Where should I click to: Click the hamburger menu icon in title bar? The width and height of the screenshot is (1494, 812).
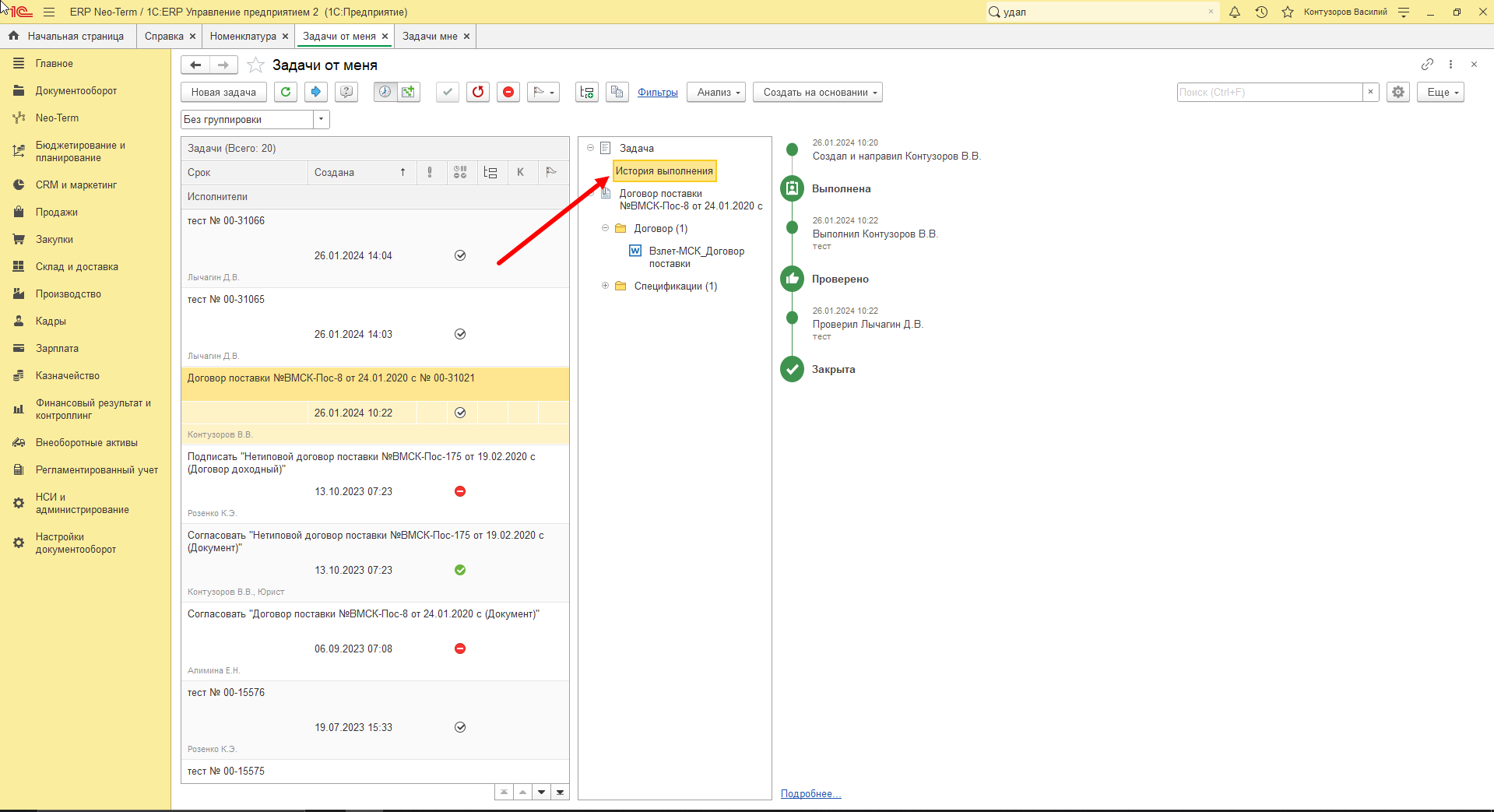tap(49, 12)
